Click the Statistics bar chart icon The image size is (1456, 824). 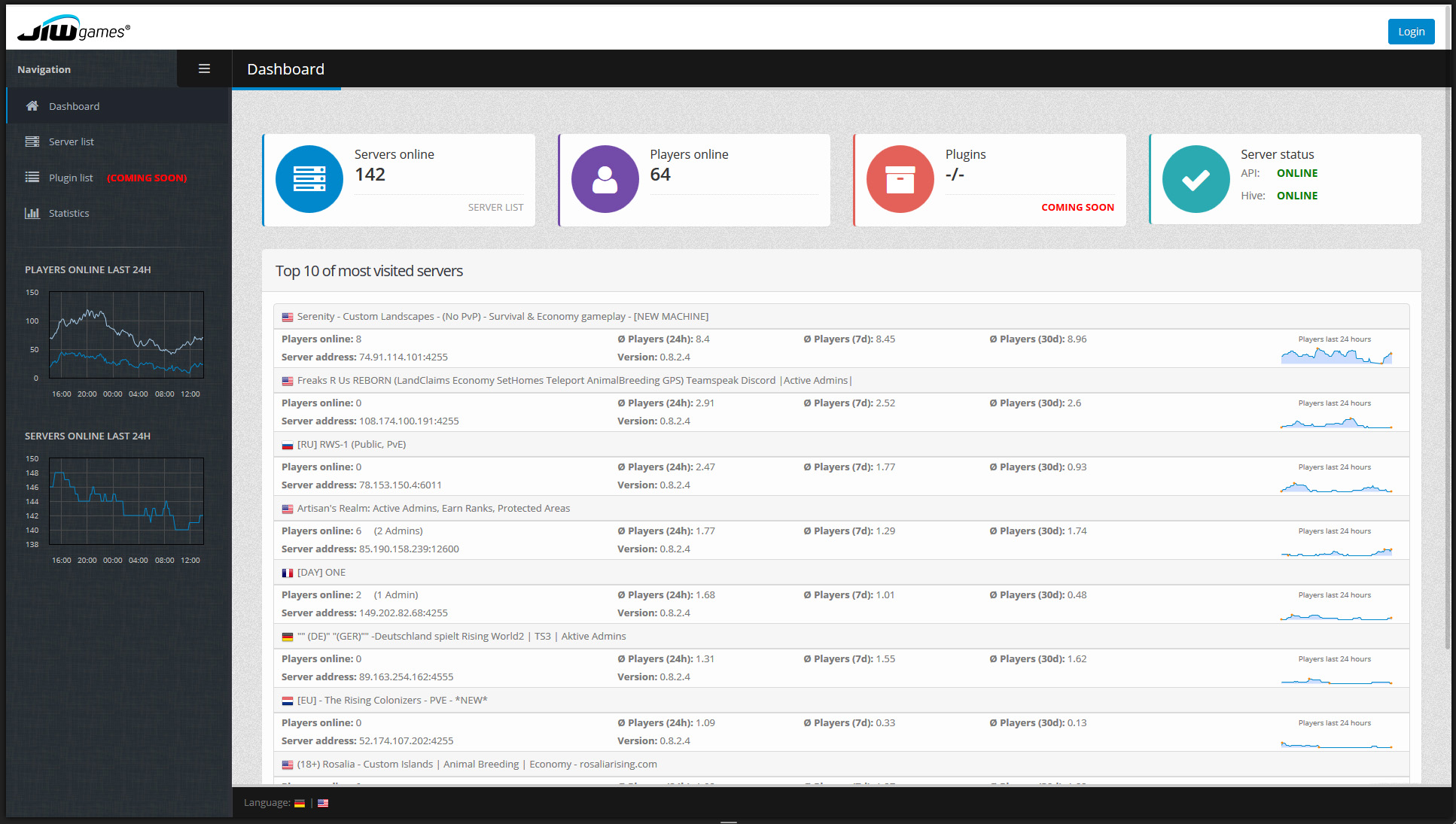pyautogui.click(x=32, y=213)
